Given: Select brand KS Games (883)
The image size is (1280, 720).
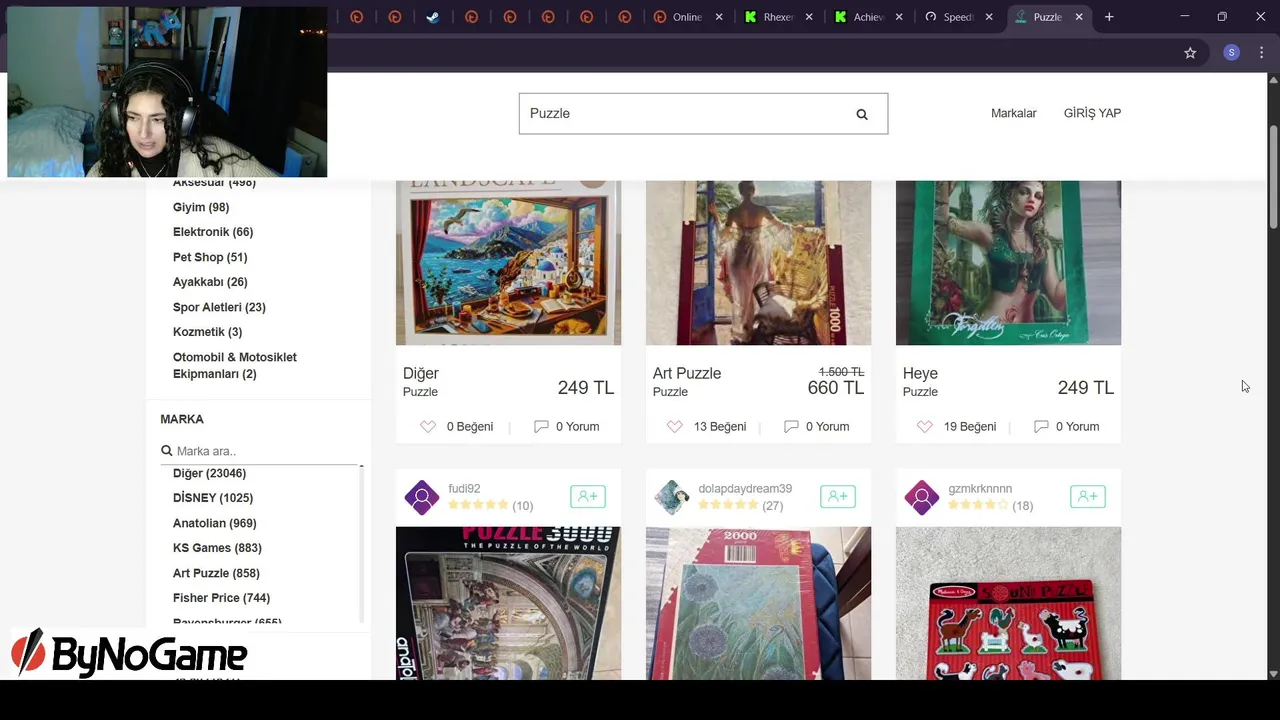Looking at the screenshot, I should coord(217,548).
